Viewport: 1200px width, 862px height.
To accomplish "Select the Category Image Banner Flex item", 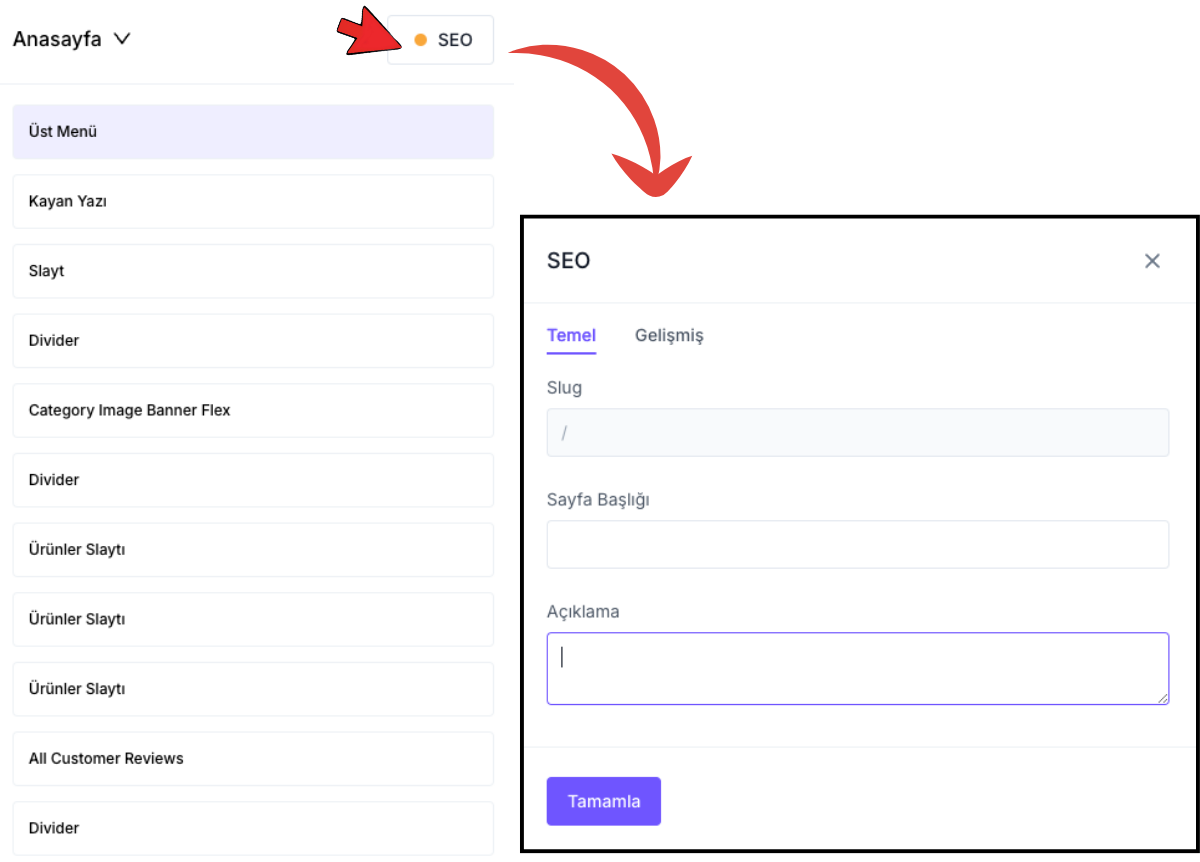I will click(253, 411).
